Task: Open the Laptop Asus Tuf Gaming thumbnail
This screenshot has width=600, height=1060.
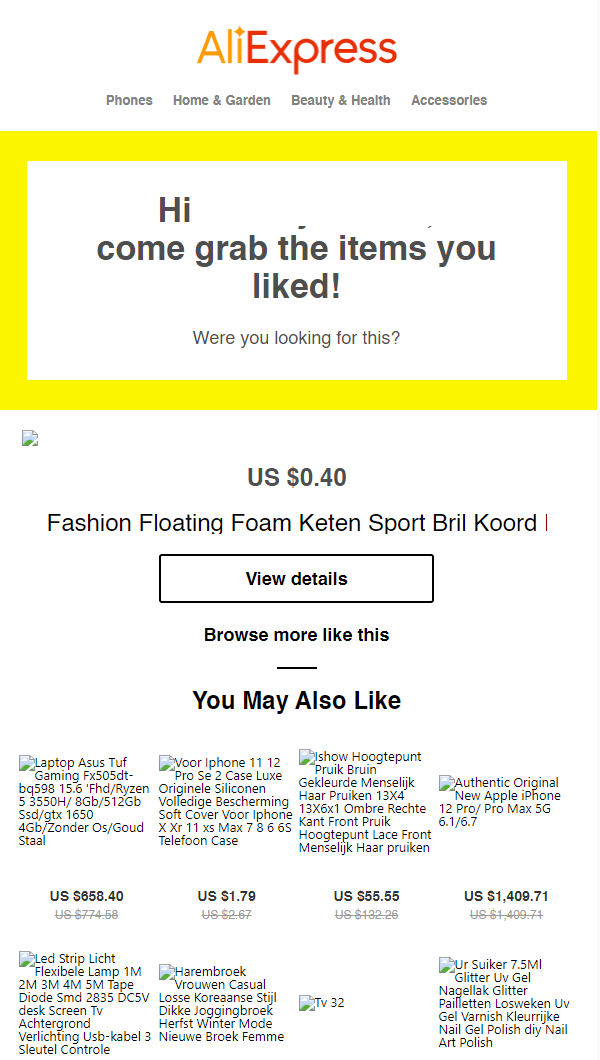Action: 85,801
